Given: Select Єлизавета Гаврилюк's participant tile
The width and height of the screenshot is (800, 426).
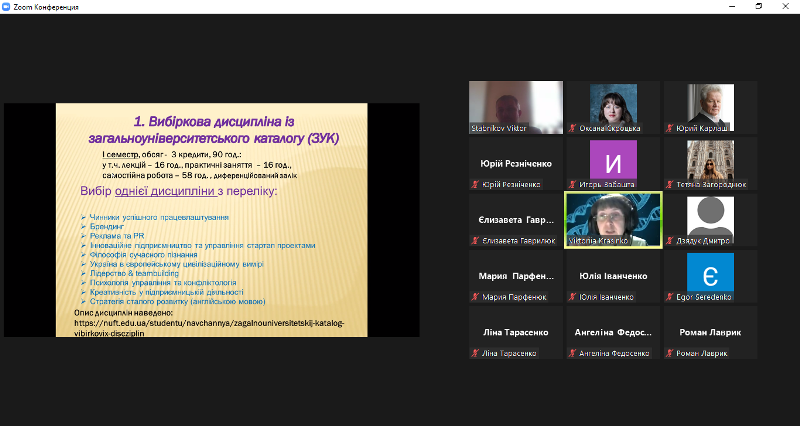Looking at the screenshot, I should pos(516,220).
